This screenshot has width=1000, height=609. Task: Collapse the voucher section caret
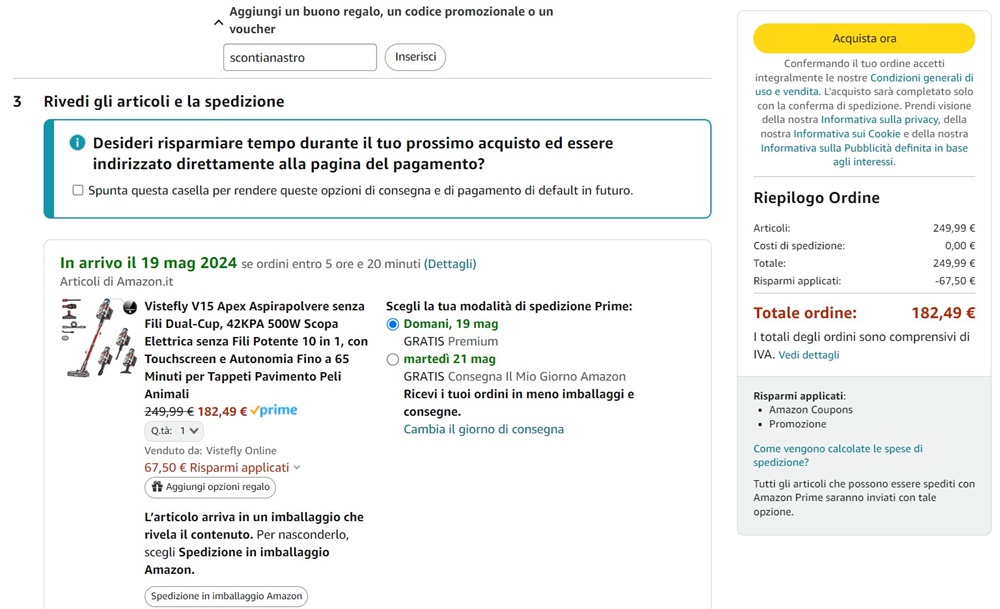218,22
